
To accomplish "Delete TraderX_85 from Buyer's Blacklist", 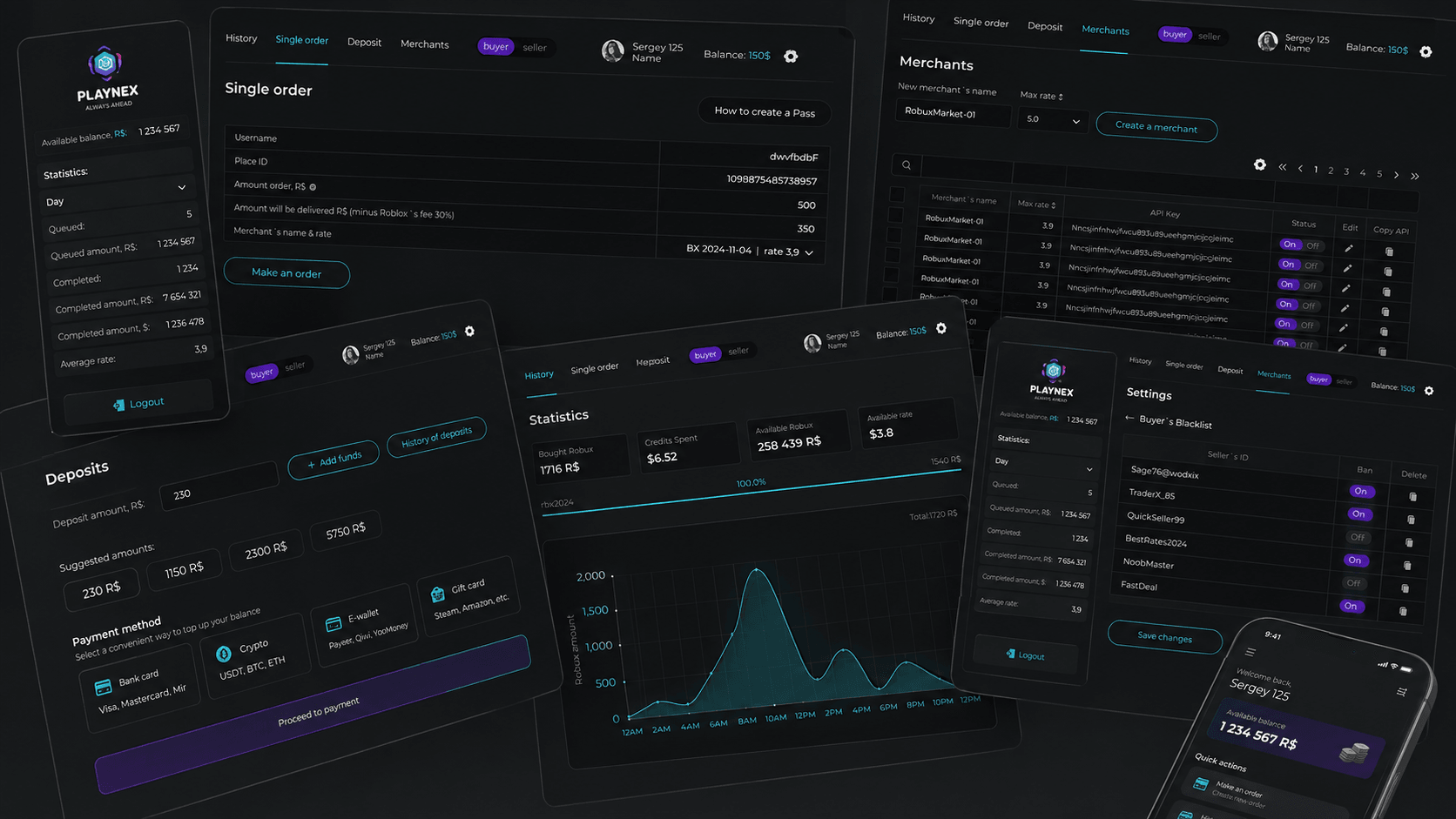I will click(1412, 497).
